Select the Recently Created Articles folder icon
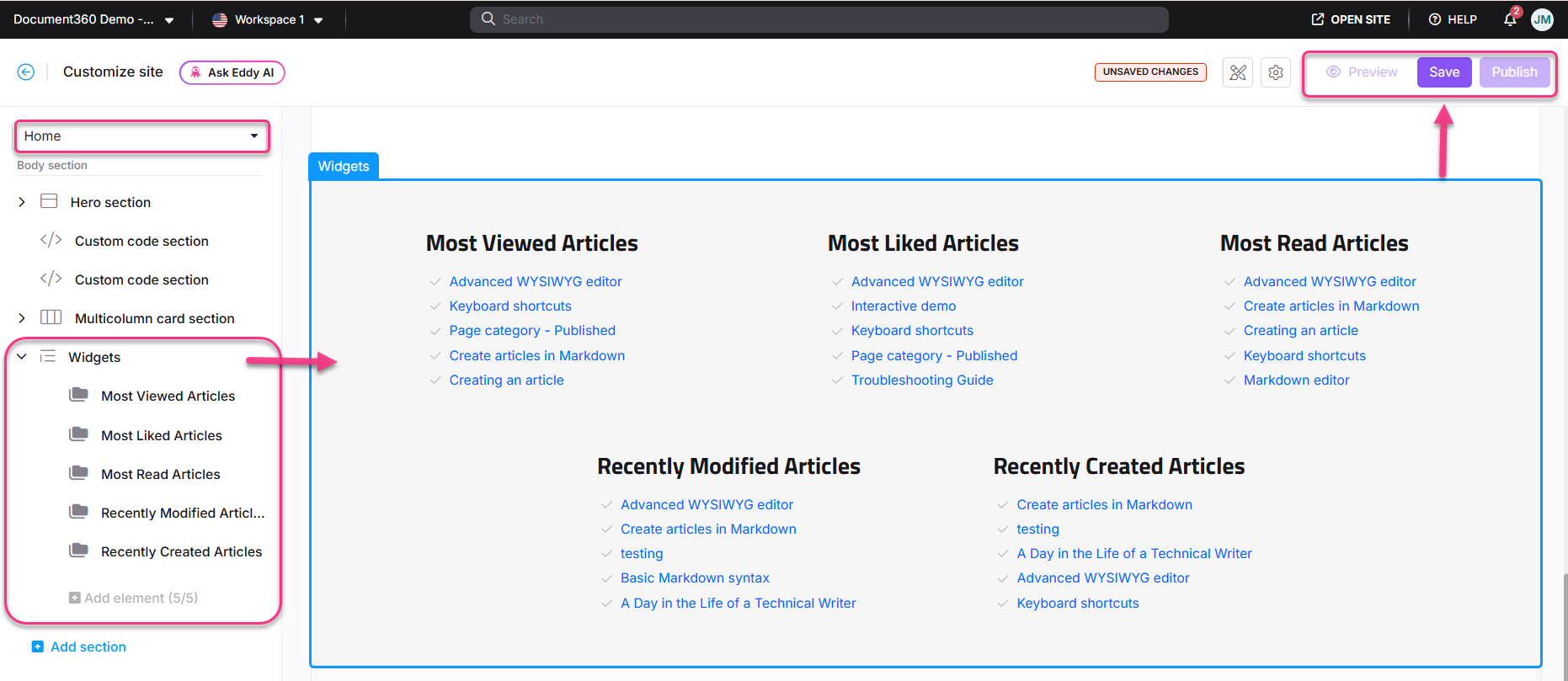This screenshot has height=681, width=1568. 78,551
